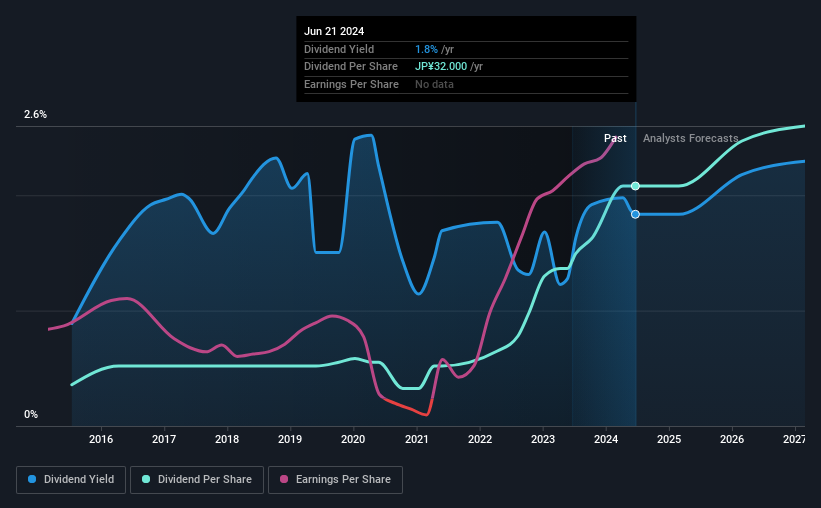Click the tooltip value 'JP¥32.000'
Screen dimensions: 821x508
point(441,67)
